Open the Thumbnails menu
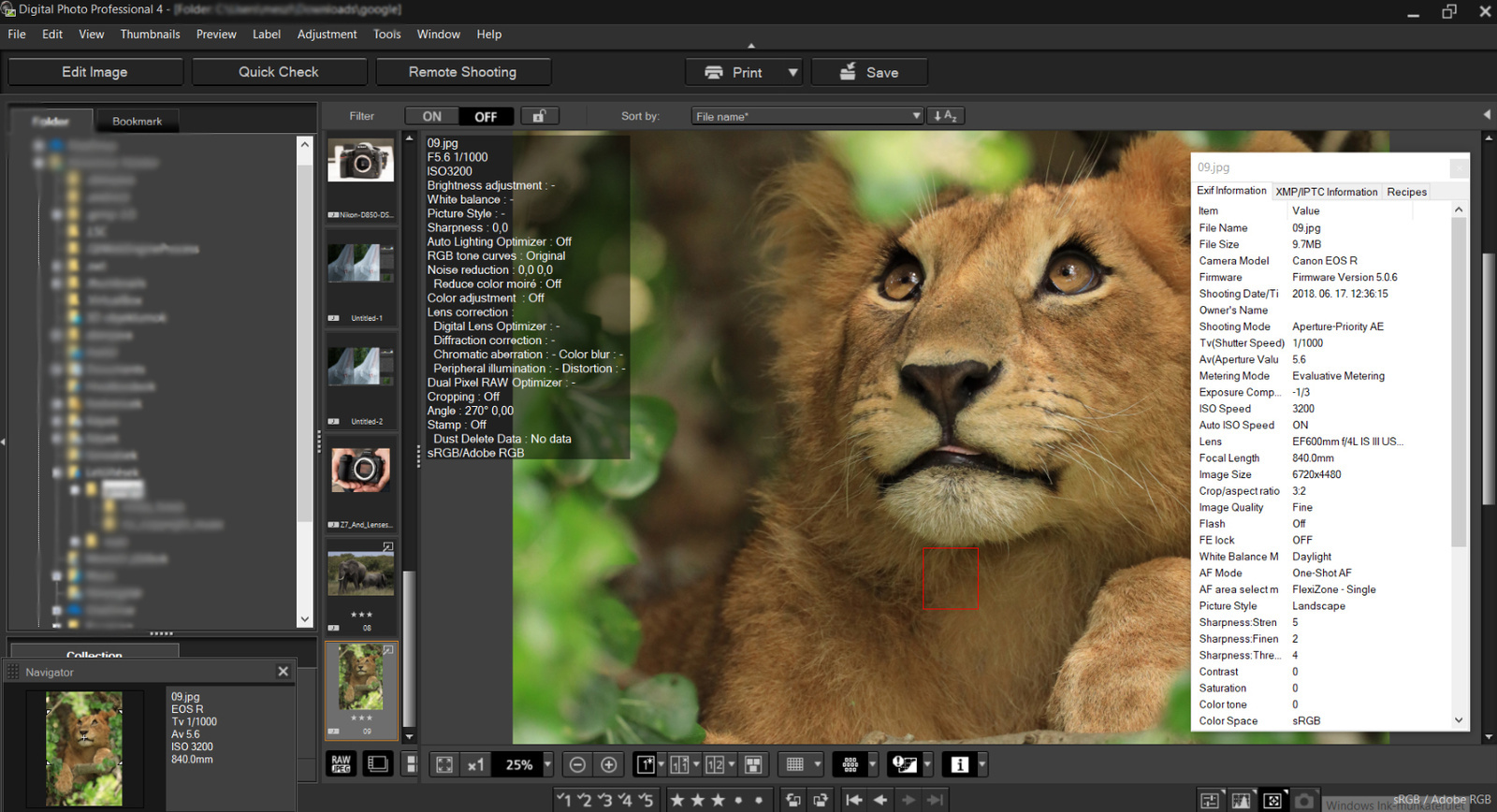The height and width of the screenshot is (812, 1497). (x=150, y=35)
